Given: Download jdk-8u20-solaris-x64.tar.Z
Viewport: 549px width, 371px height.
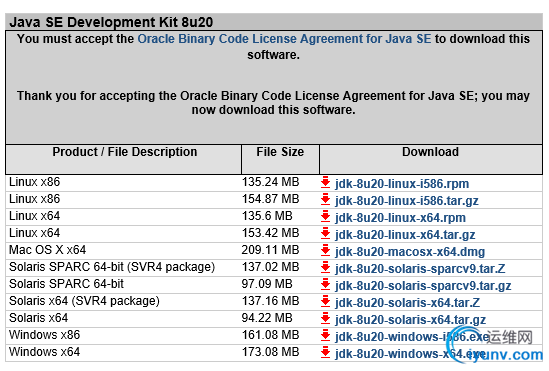Looking at the screenshot, I should (x=408, y=303).
